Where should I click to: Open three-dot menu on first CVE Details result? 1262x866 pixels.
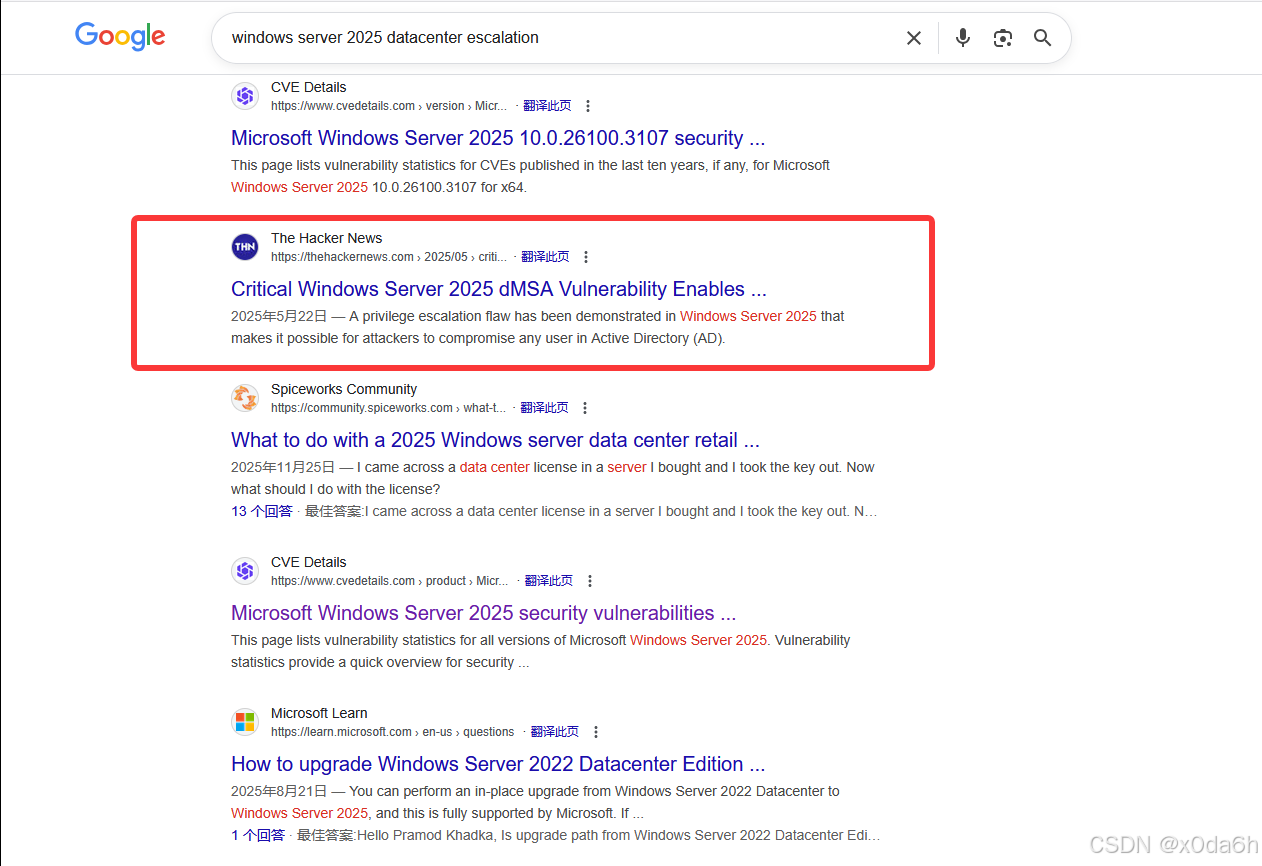[x=588, y=106]
